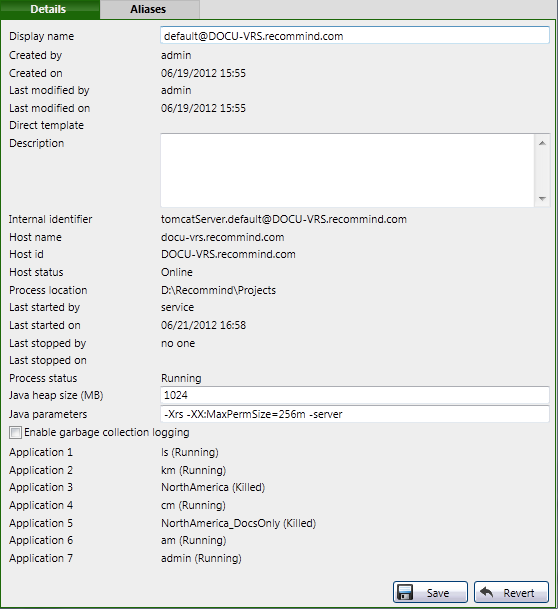The image size is (558, 609).
Task: Click the 'Application 3' label
Action: [x=41, y=487]
